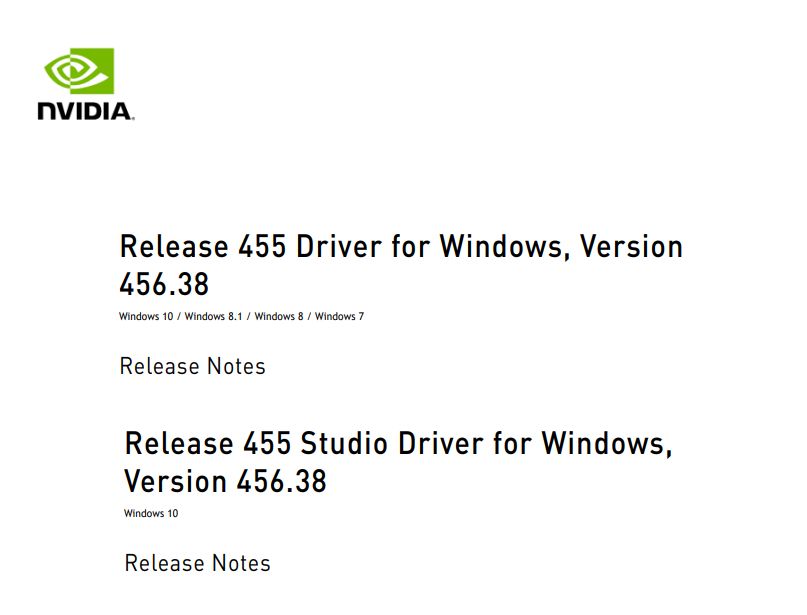This screenshot has width=807, height=615.
Task: Click 'Windows,' in the Studio Driver heading
Action: click(607, 443)
